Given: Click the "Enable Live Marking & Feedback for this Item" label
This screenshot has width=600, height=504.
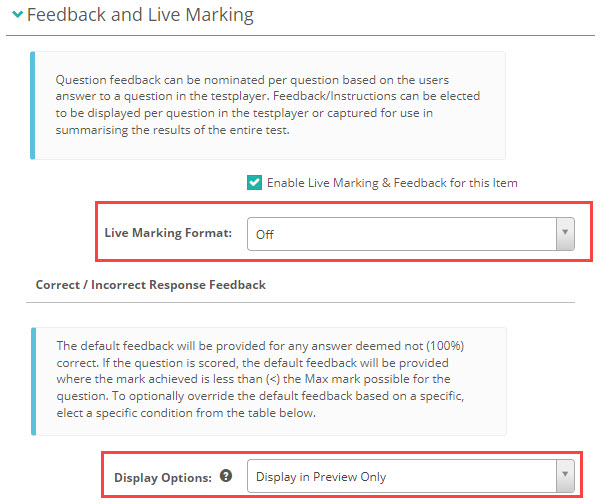Looking at the screenshot, I should click(x=392, y=183).
